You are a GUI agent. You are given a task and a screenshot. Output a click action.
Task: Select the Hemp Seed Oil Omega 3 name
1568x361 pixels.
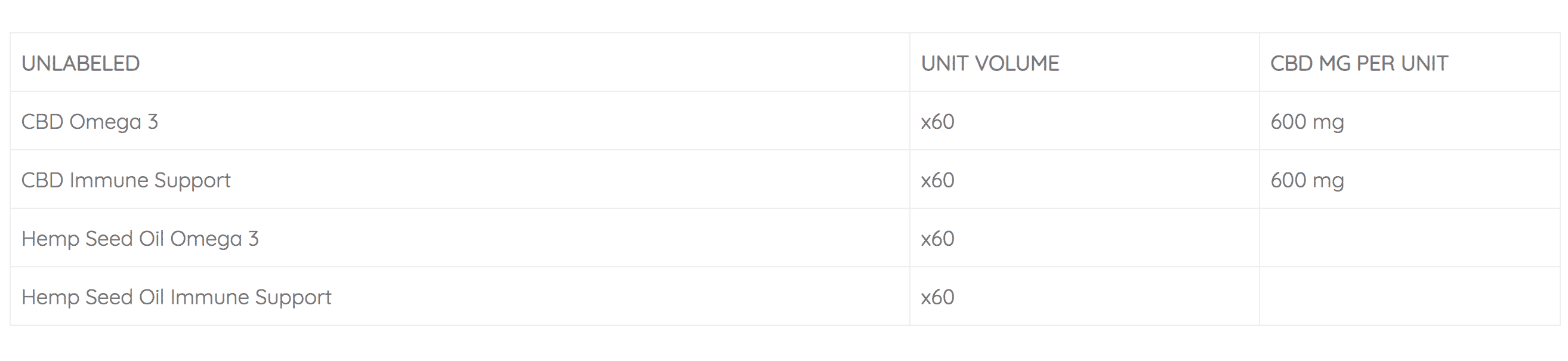click(x=140, y=239)
